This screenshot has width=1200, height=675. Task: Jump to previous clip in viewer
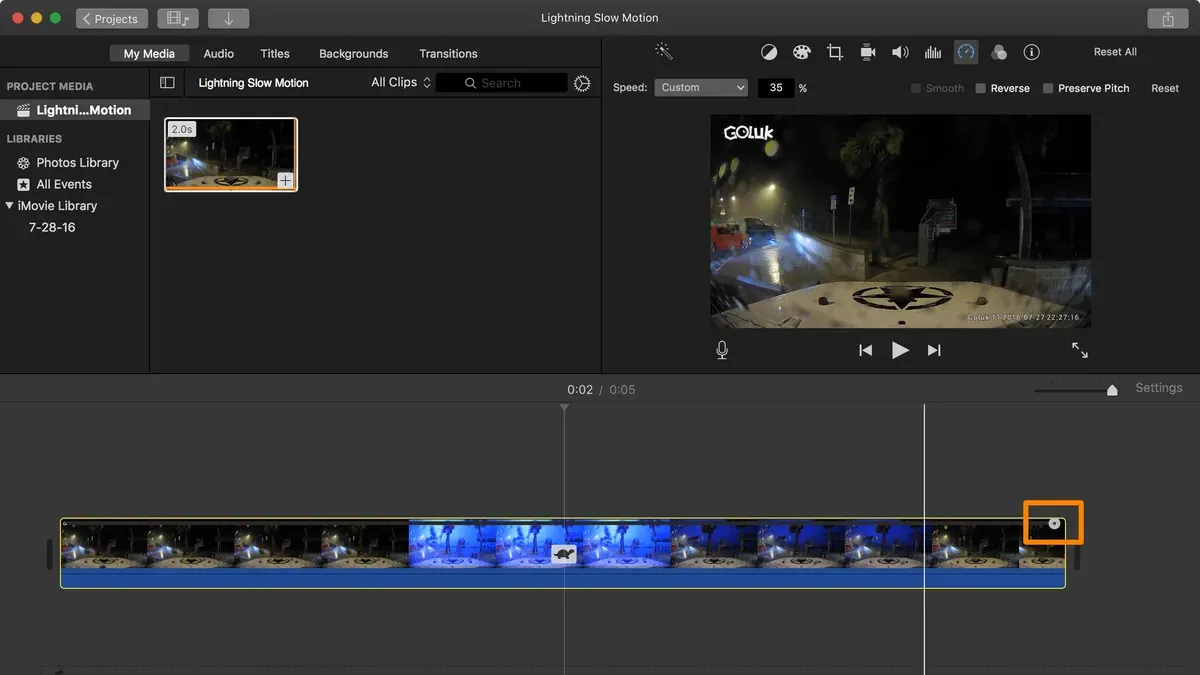[x=866, y=350]
